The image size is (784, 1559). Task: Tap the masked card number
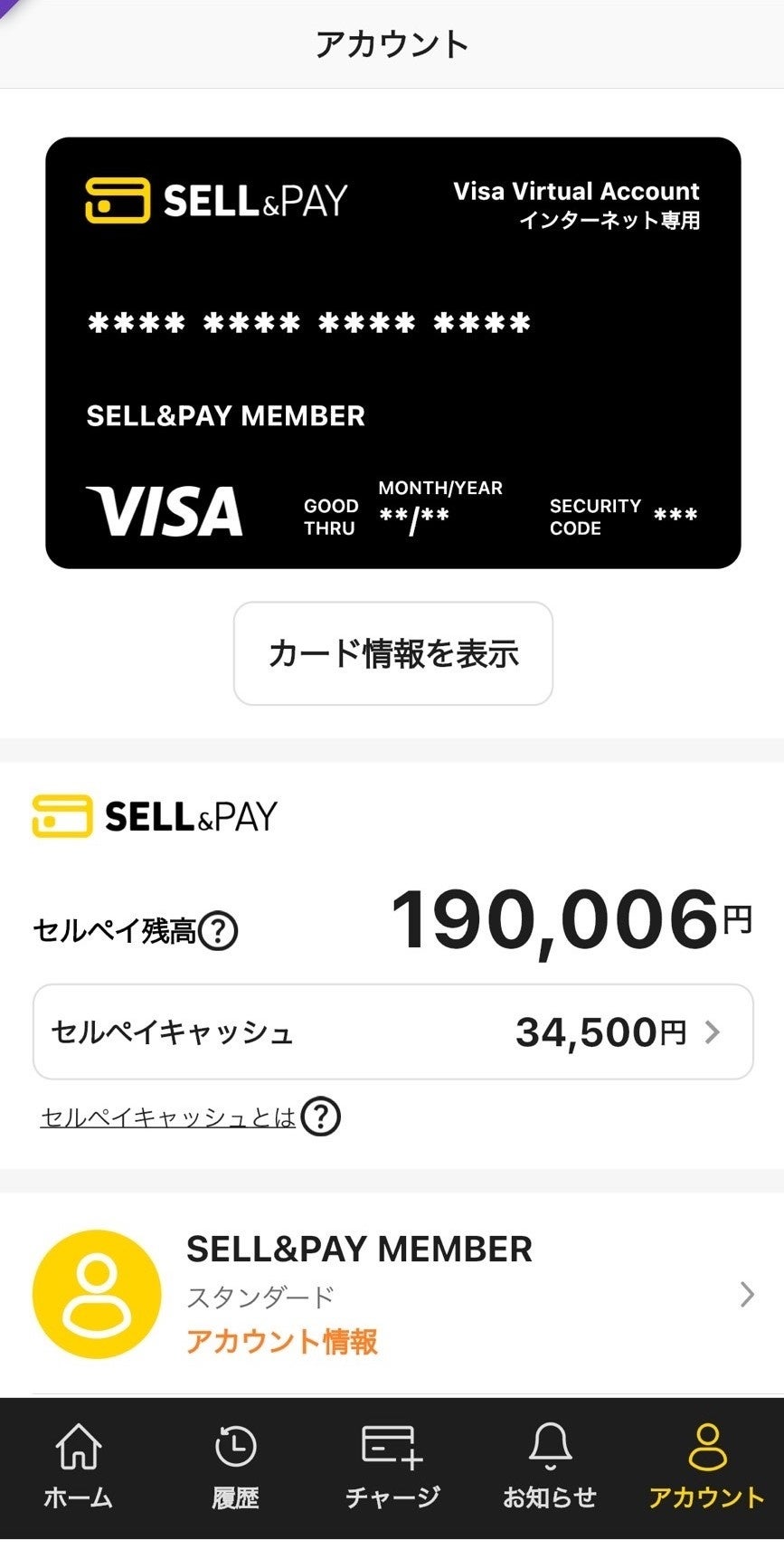309,323
